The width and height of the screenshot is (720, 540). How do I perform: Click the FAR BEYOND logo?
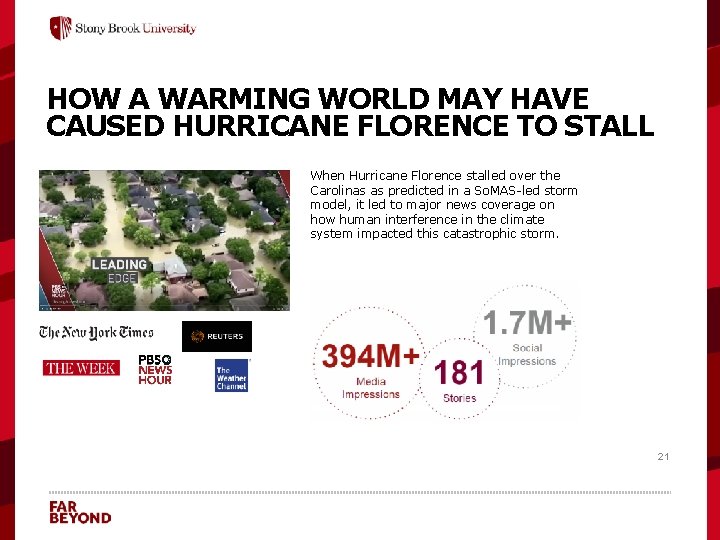tap(80, 512)
